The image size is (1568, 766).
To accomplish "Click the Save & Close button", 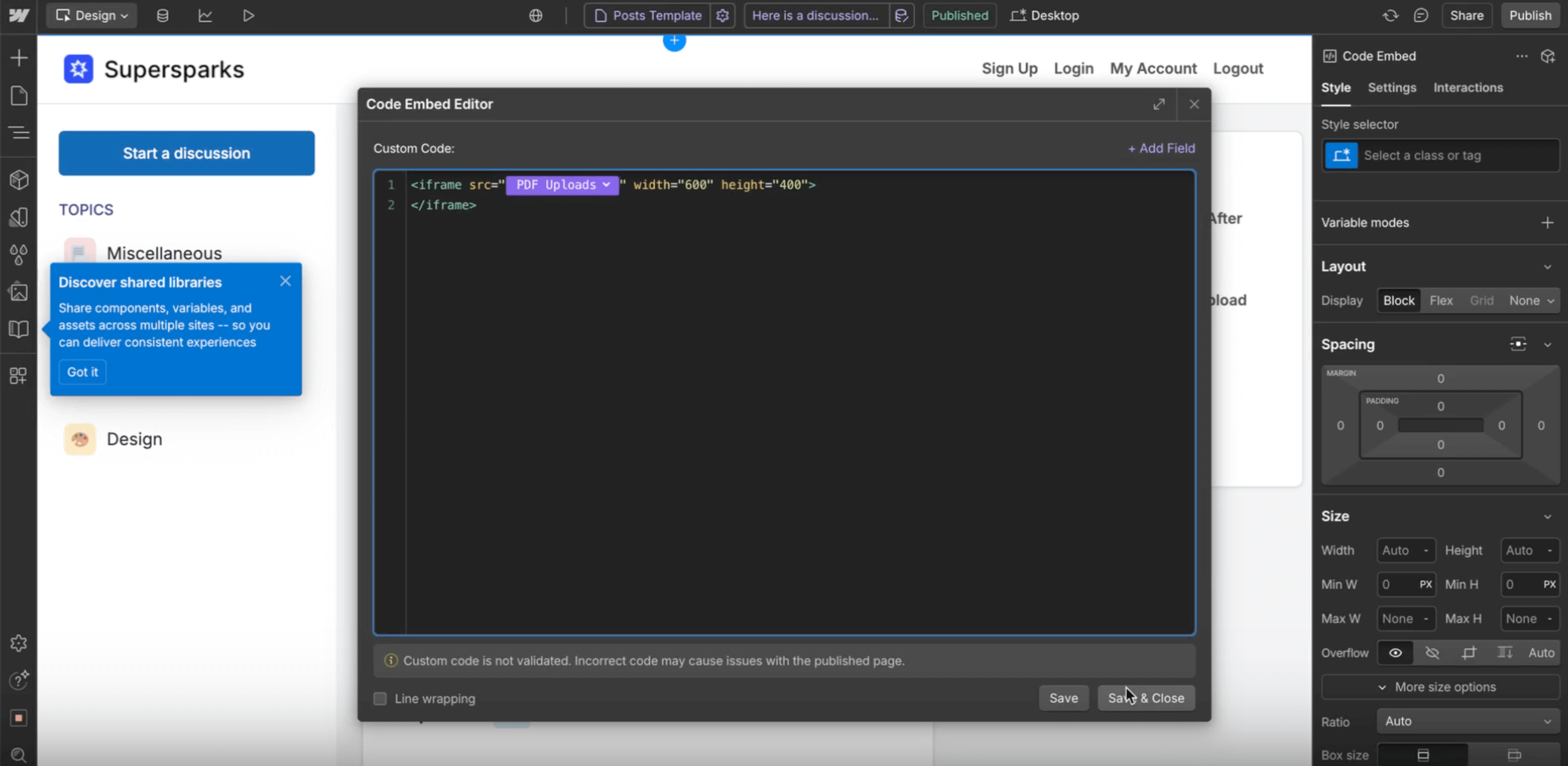I will [x=1146, y=698].
